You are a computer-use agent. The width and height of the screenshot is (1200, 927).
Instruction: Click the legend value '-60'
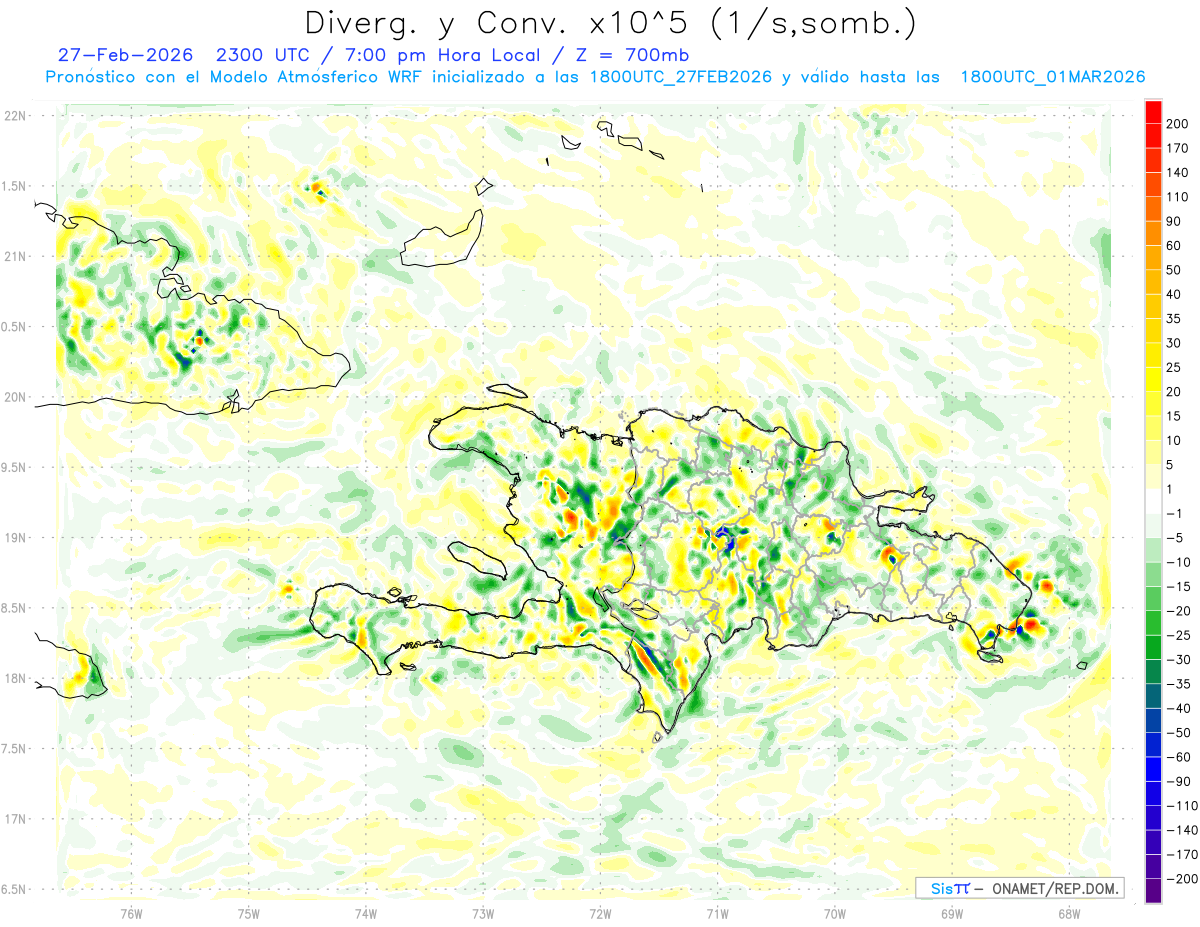(1178, 757)
